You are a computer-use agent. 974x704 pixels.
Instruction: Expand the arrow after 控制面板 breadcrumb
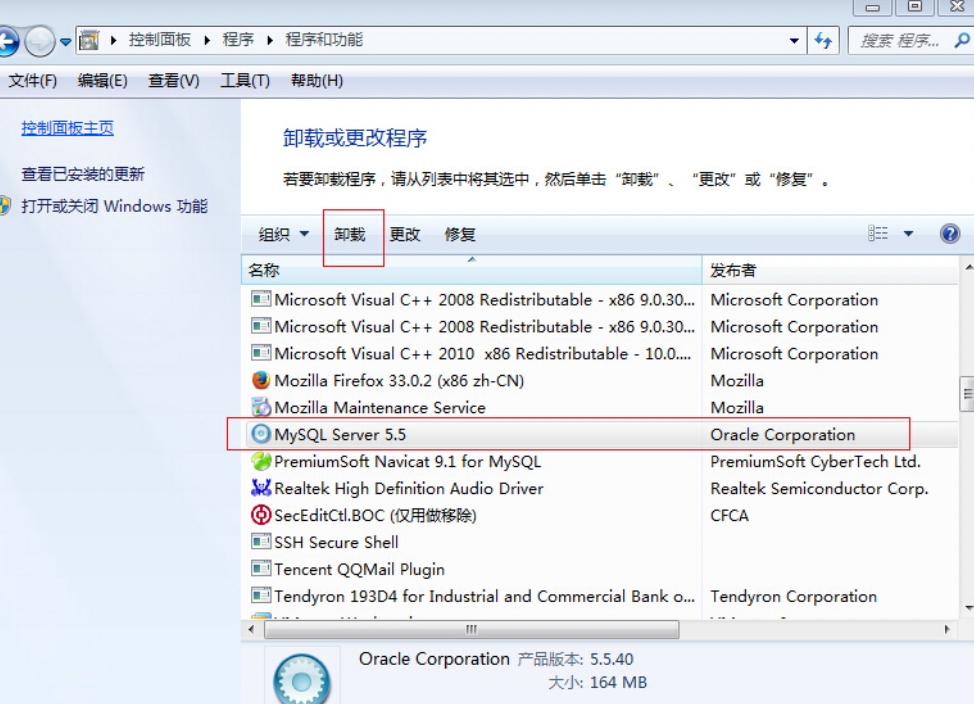tap(207, 40)
